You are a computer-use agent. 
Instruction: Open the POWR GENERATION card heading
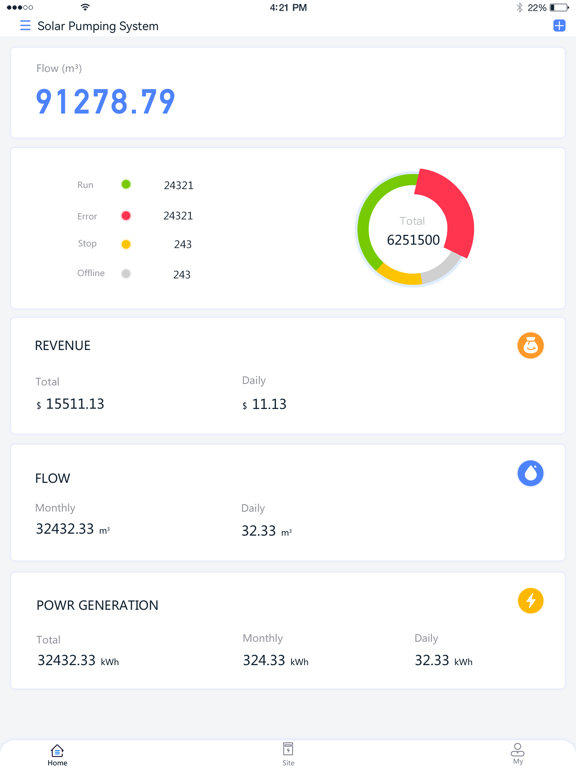97,605
